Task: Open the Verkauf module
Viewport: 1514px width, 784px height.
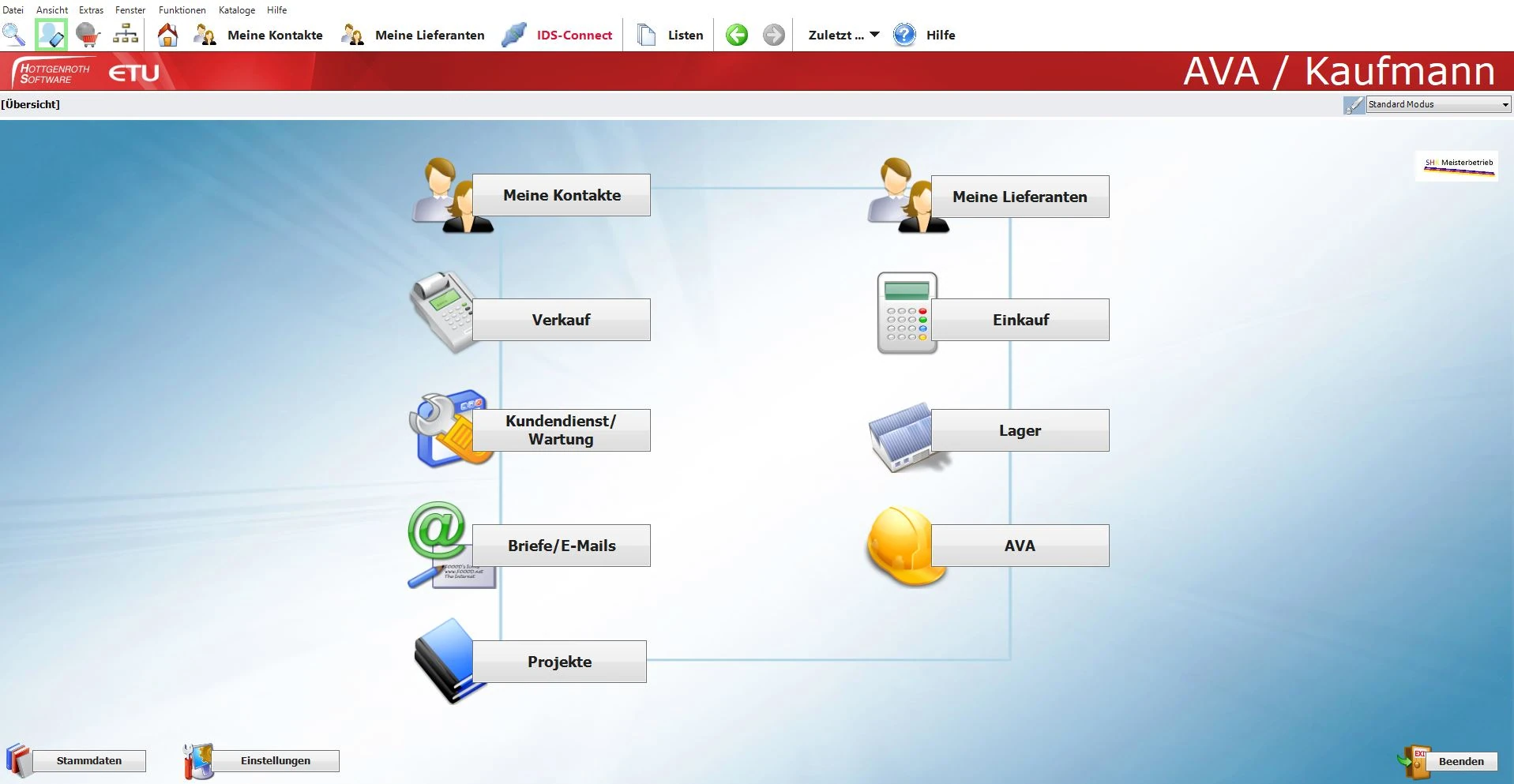Action: tap(561, 320)
